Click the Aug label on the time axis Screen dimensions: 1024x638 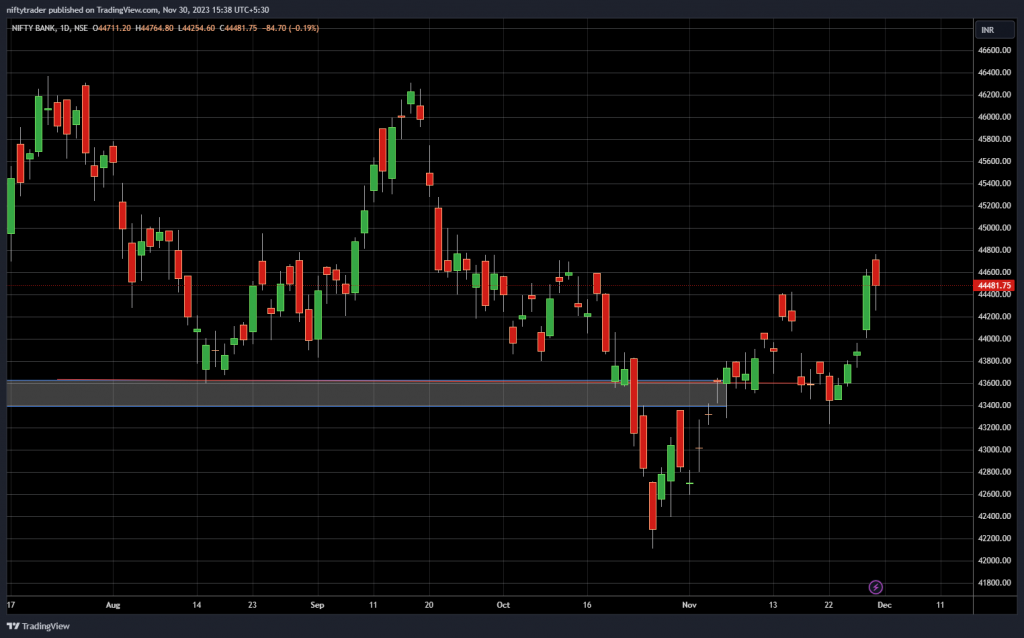[113, 605]
